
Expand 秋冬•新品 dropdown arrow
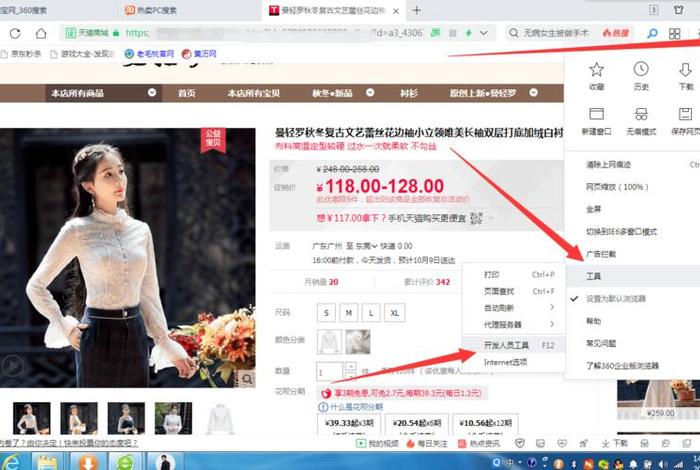click(x=370, y=92)
